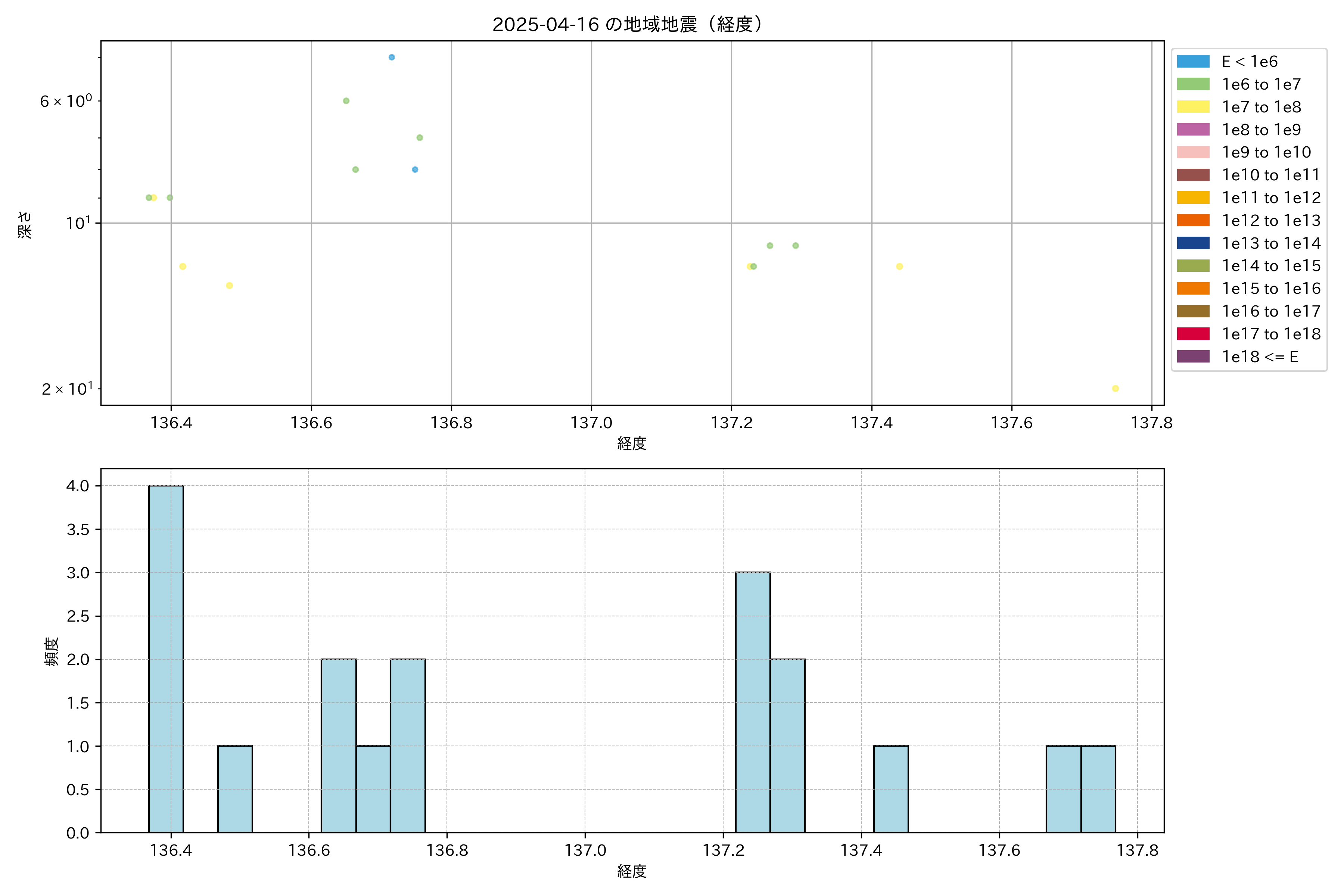
Task: Click the rightmost histogram bar
Action: tap(1098, 788)
